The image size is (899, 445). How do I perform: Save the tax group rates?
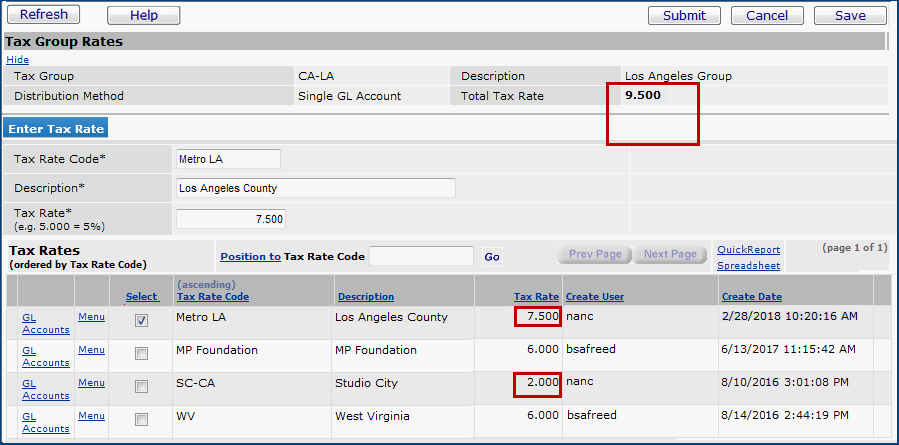pos(850,15)
